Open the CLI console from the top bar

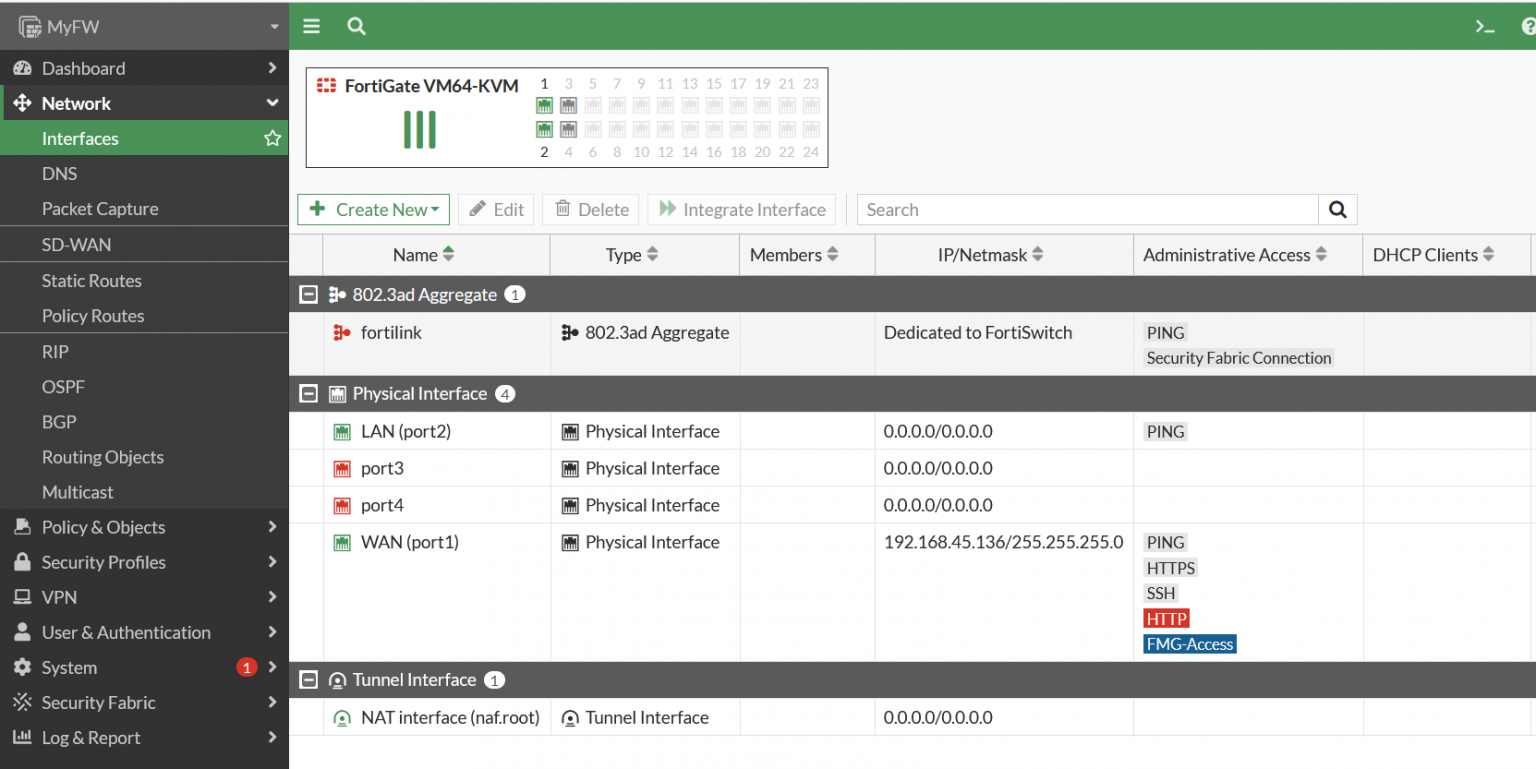click(x=1484, y=25)
